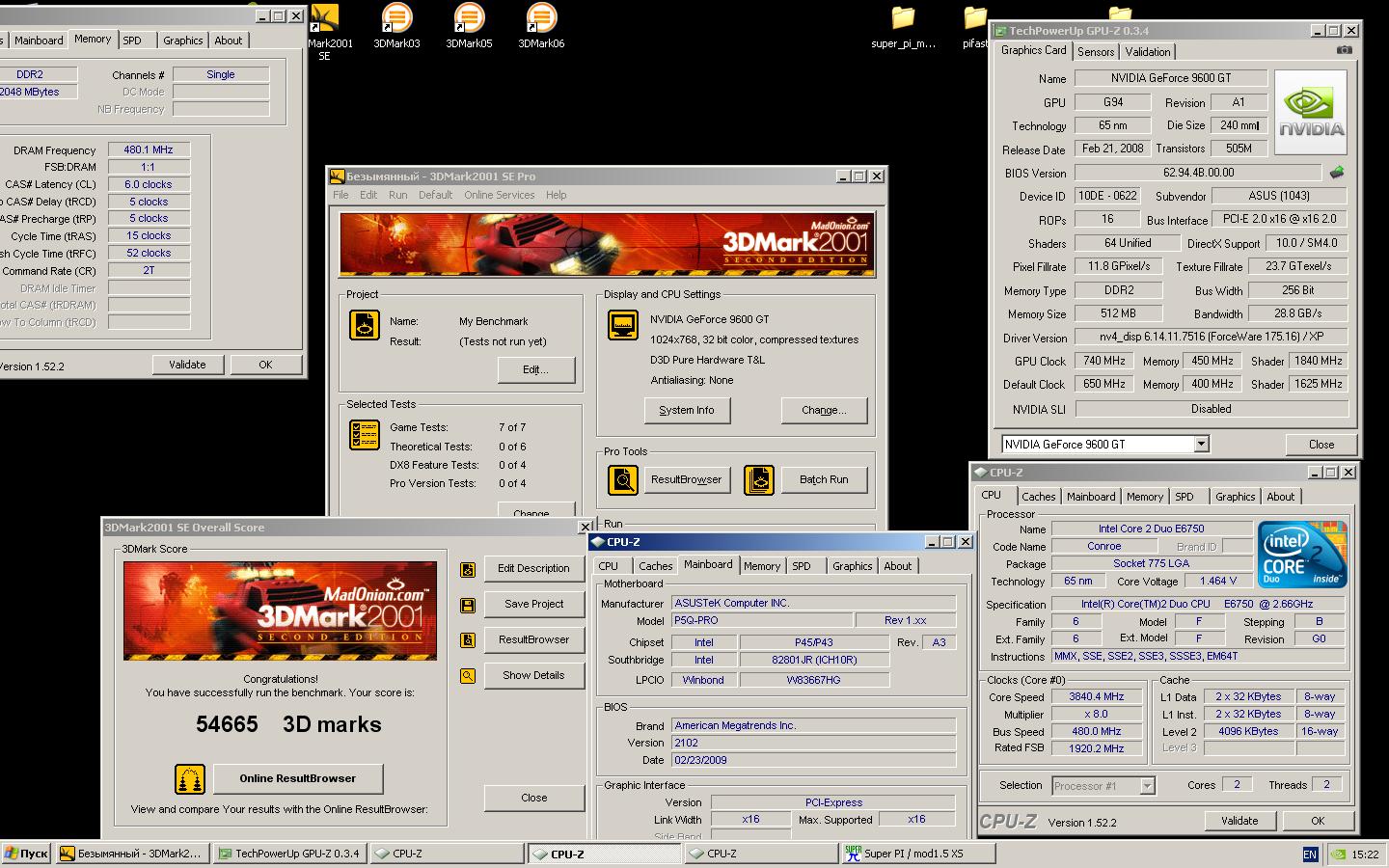Open the super_pi_m... desktop folder
The height and width of the screenshot is (868, 1389).
pos(903,26)
